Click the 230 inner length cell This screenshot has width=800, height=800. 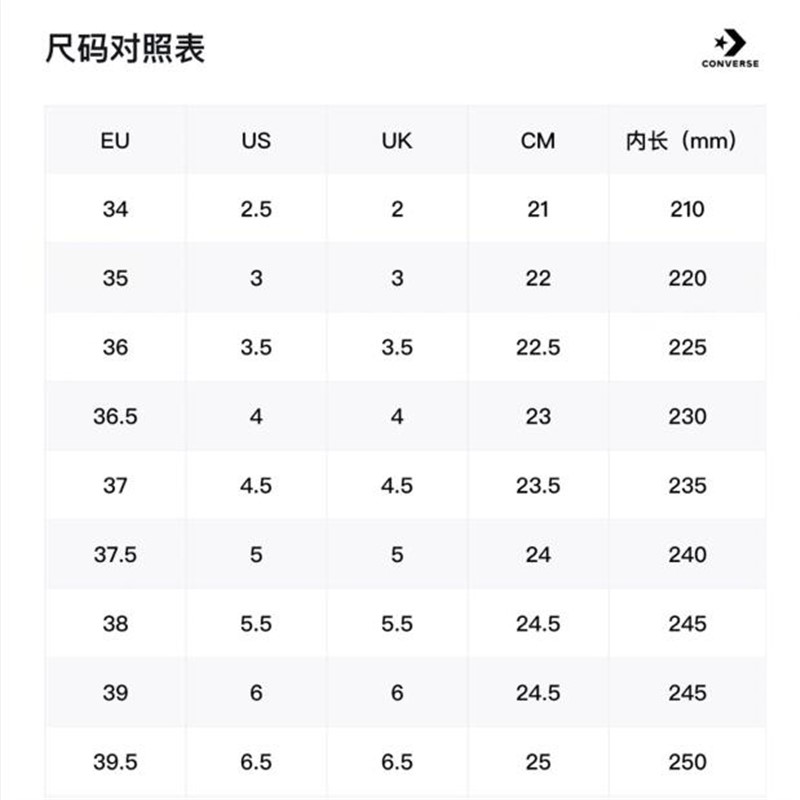[x=687, y=416]
